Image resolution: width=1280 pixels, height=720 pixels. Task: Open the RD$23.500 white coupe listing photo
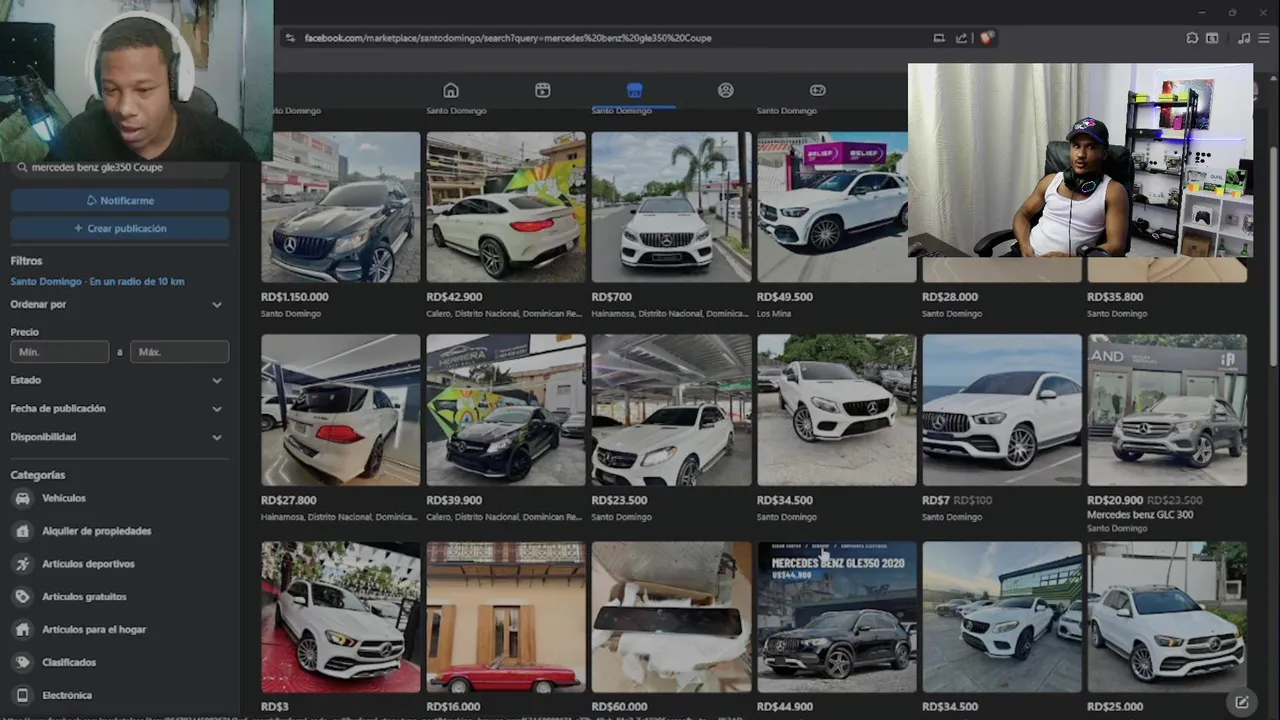pos(671,410)
